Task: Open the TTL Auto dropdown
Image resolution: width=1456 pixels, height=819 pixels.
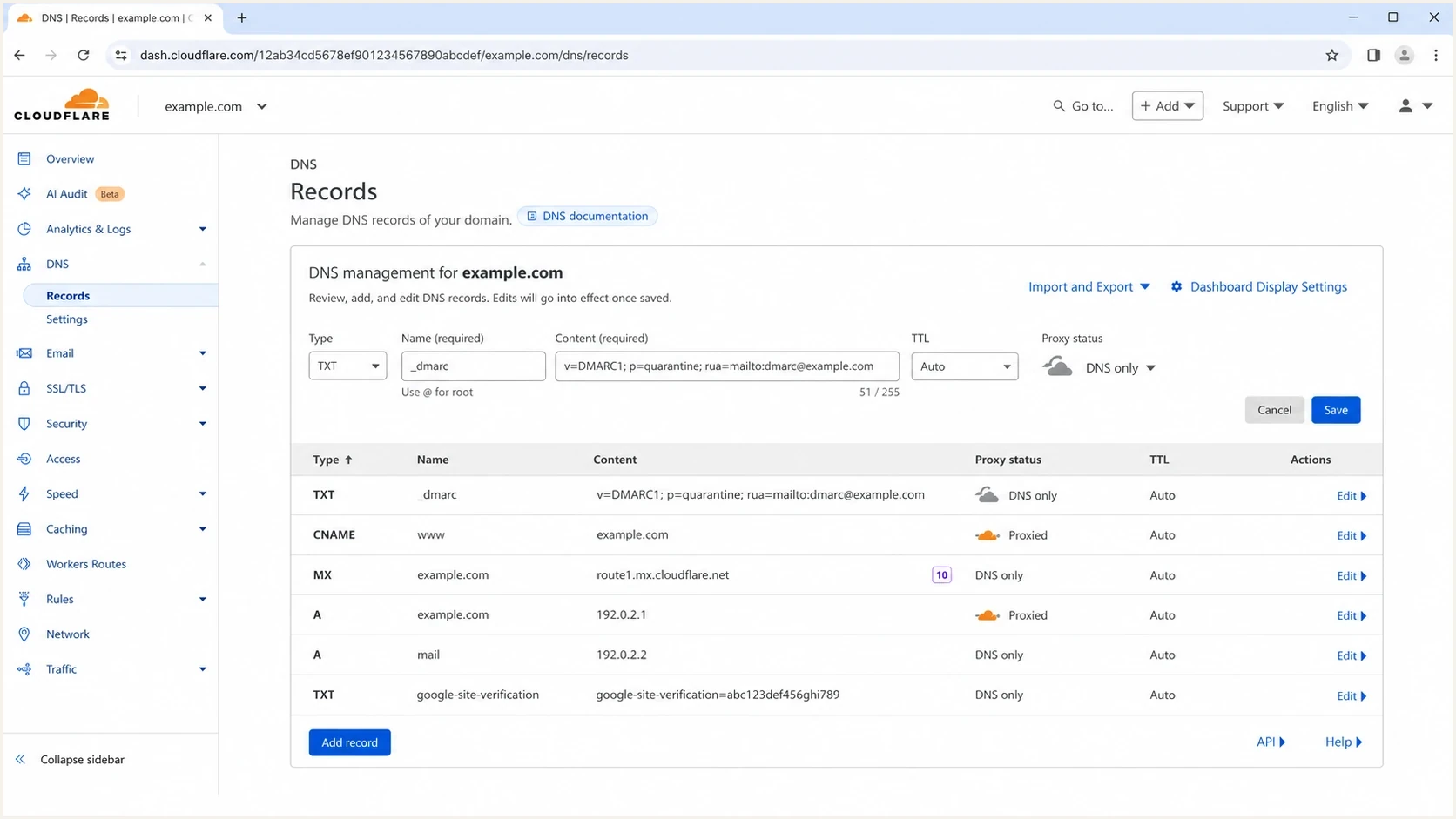Action: click(965, 366)
